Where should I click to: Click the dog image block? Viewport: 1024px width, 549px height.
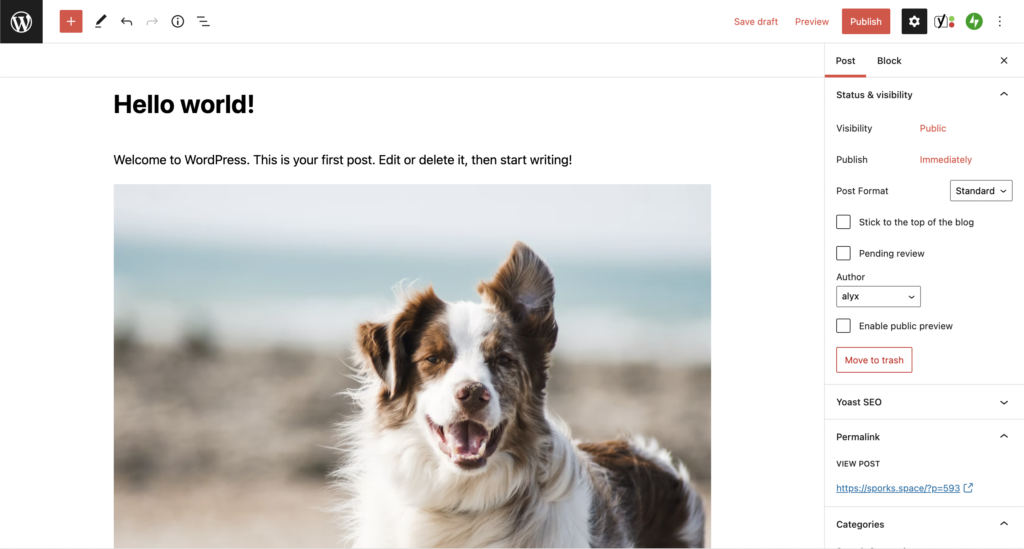[412, 366]
